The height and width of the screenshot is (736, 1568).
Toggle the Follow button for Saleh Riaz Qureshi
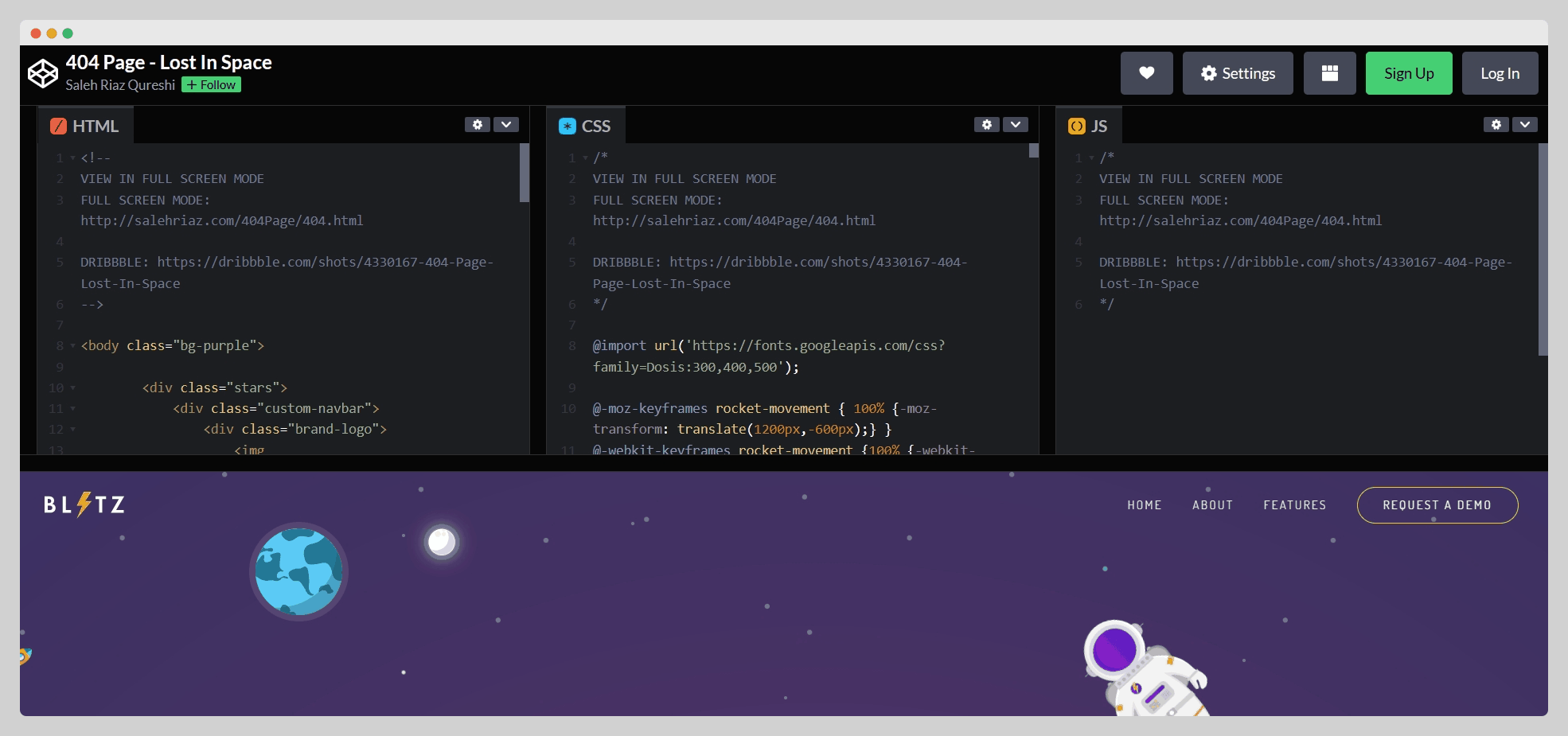pyautogui.click(x=211, y=85)
